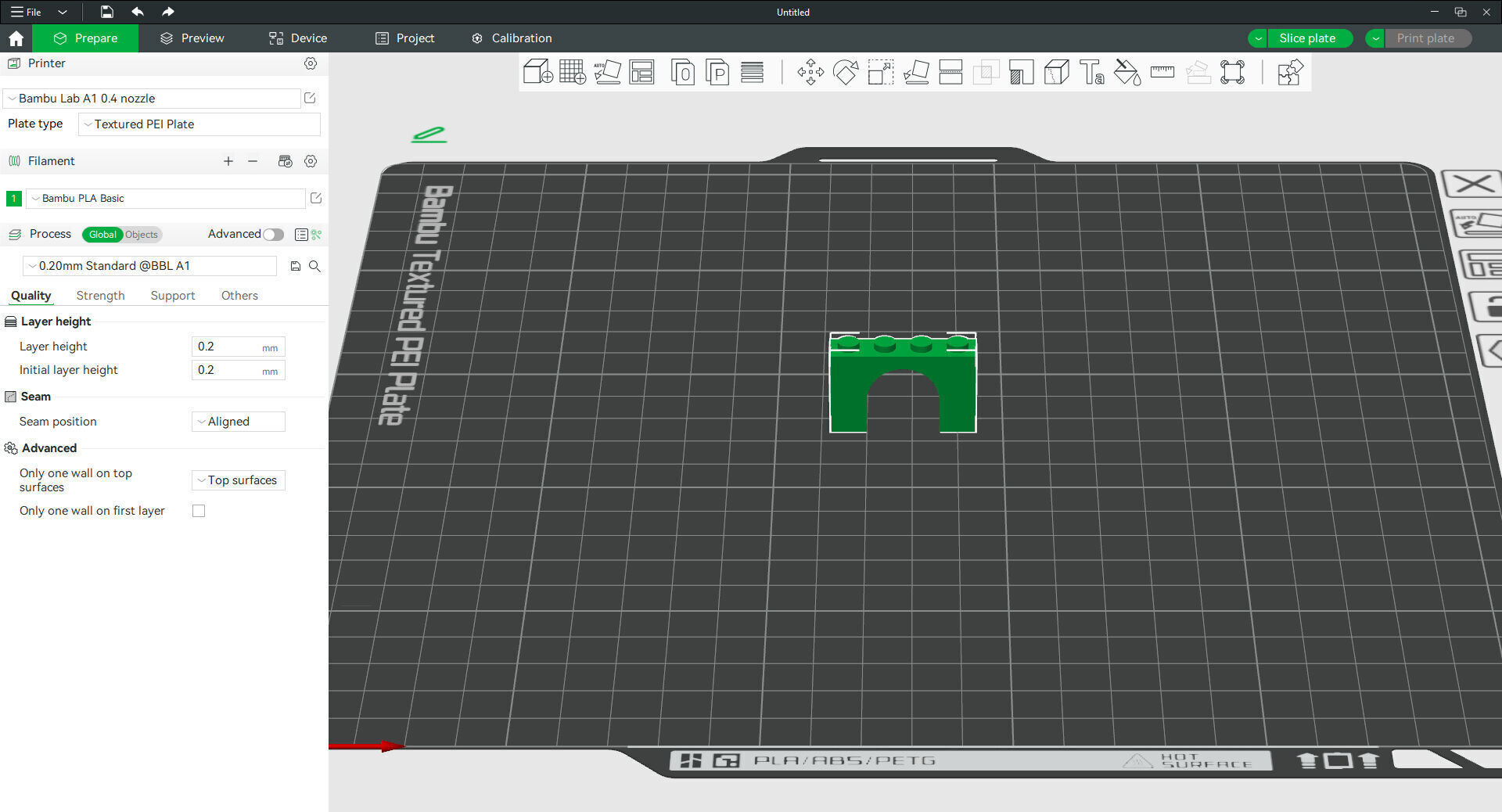Select the Split to parts icon
1502x812 pixels.
click(x=717, y=72)
